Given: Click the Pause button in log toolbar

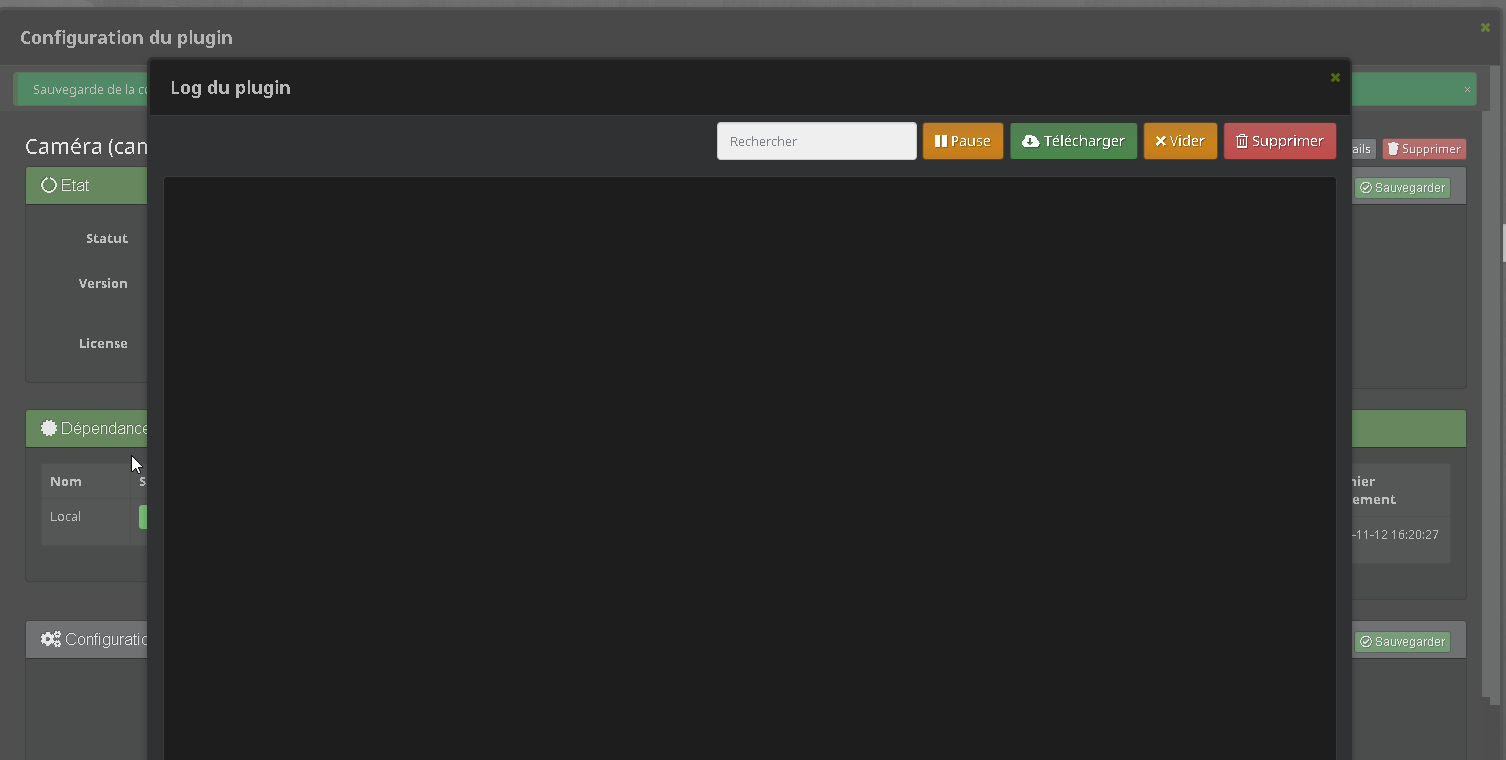Looking at the screenshot, I should [962, 141].
